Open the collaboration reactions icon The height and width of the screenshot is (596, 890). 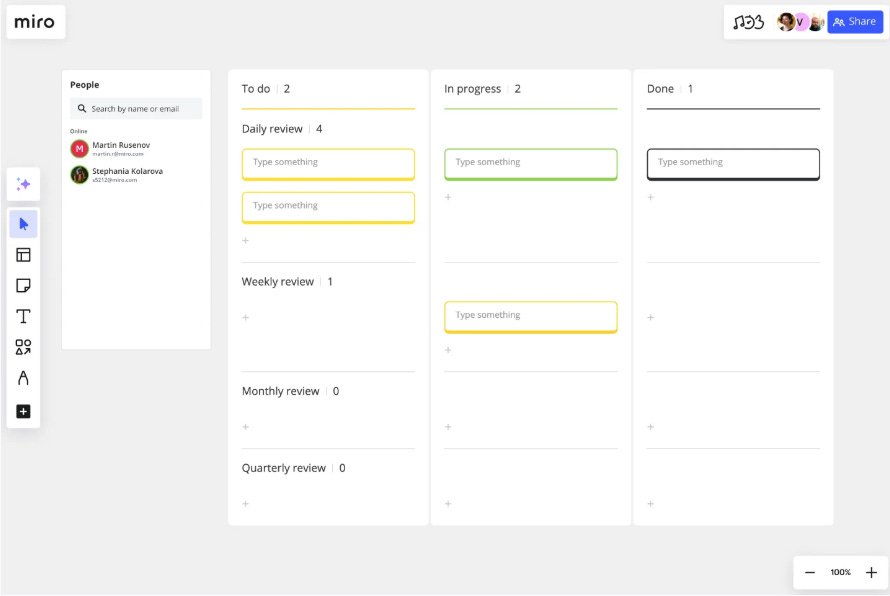click(749, 22)
